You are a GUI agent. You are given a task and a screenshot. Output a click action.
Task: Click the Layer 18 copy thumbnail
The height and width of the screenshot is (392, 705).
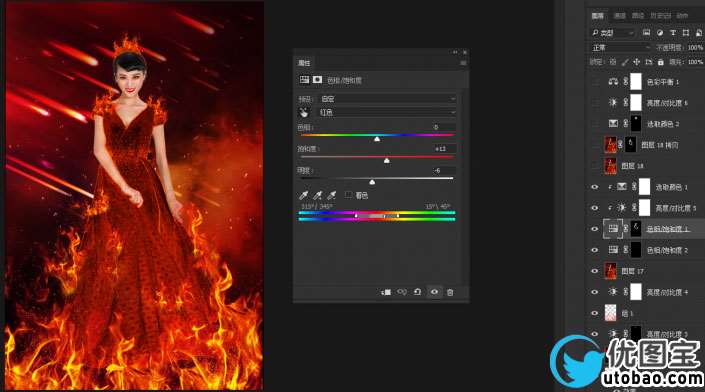click(x=611, y=145)
